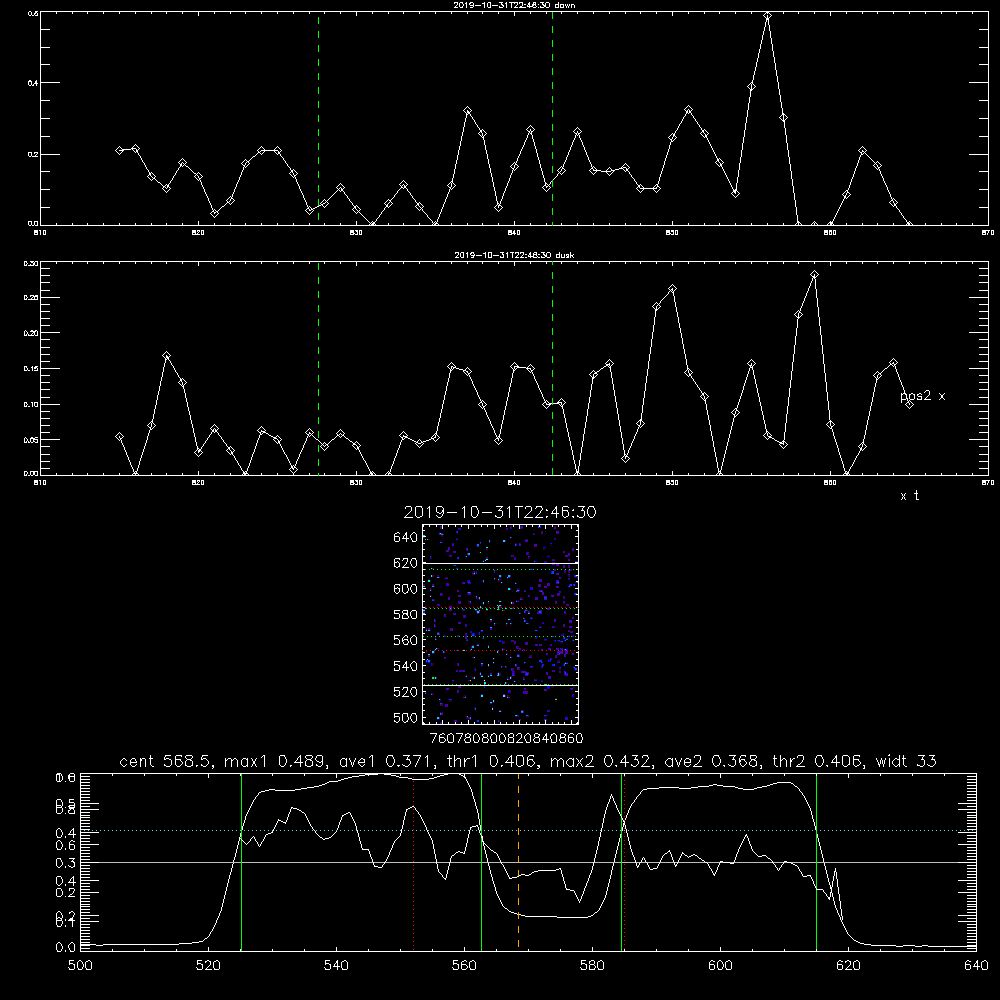Click the '0.0' y-axis label of bottom plot

tap(65, 948)
